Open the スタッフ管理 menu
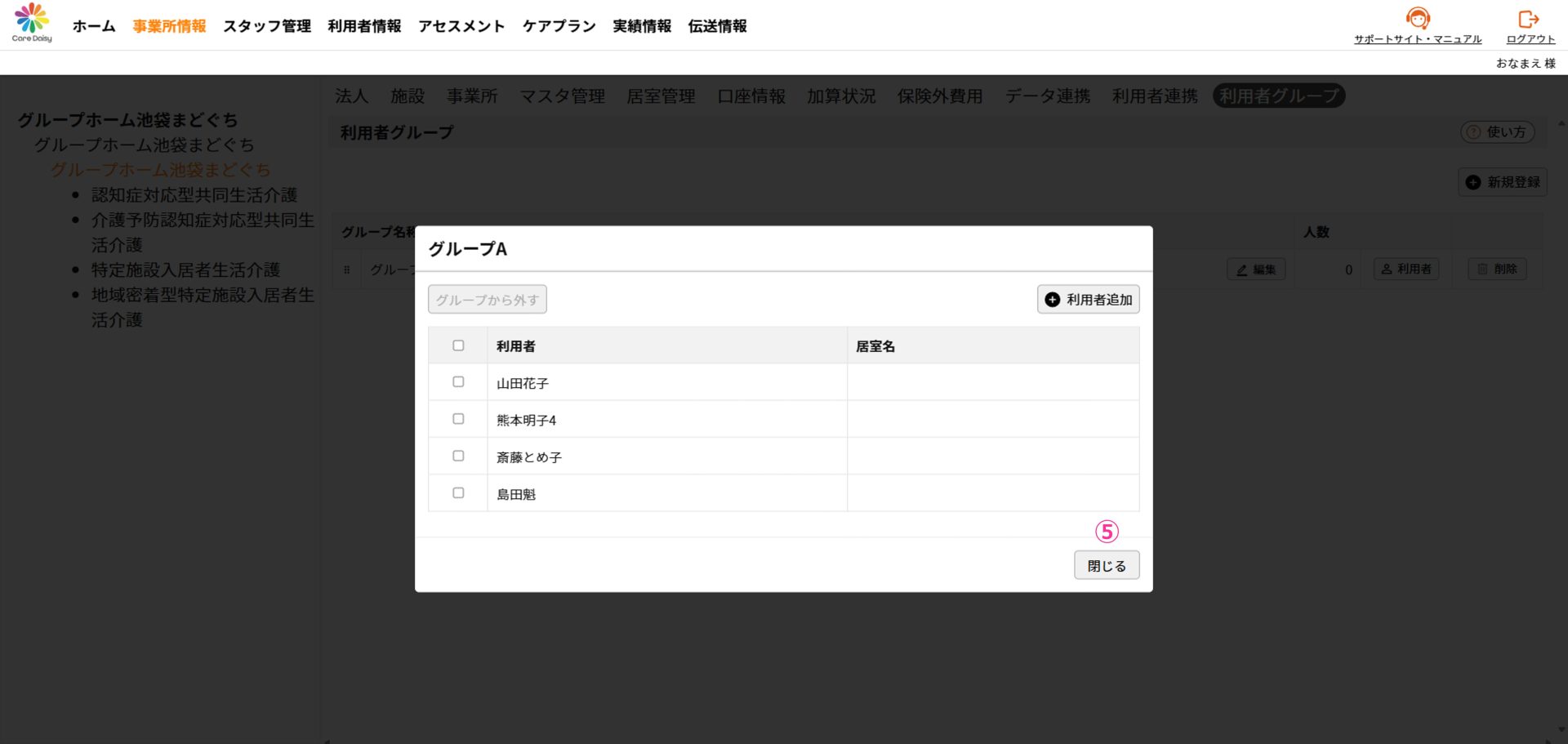 click(x=267, y=26)
